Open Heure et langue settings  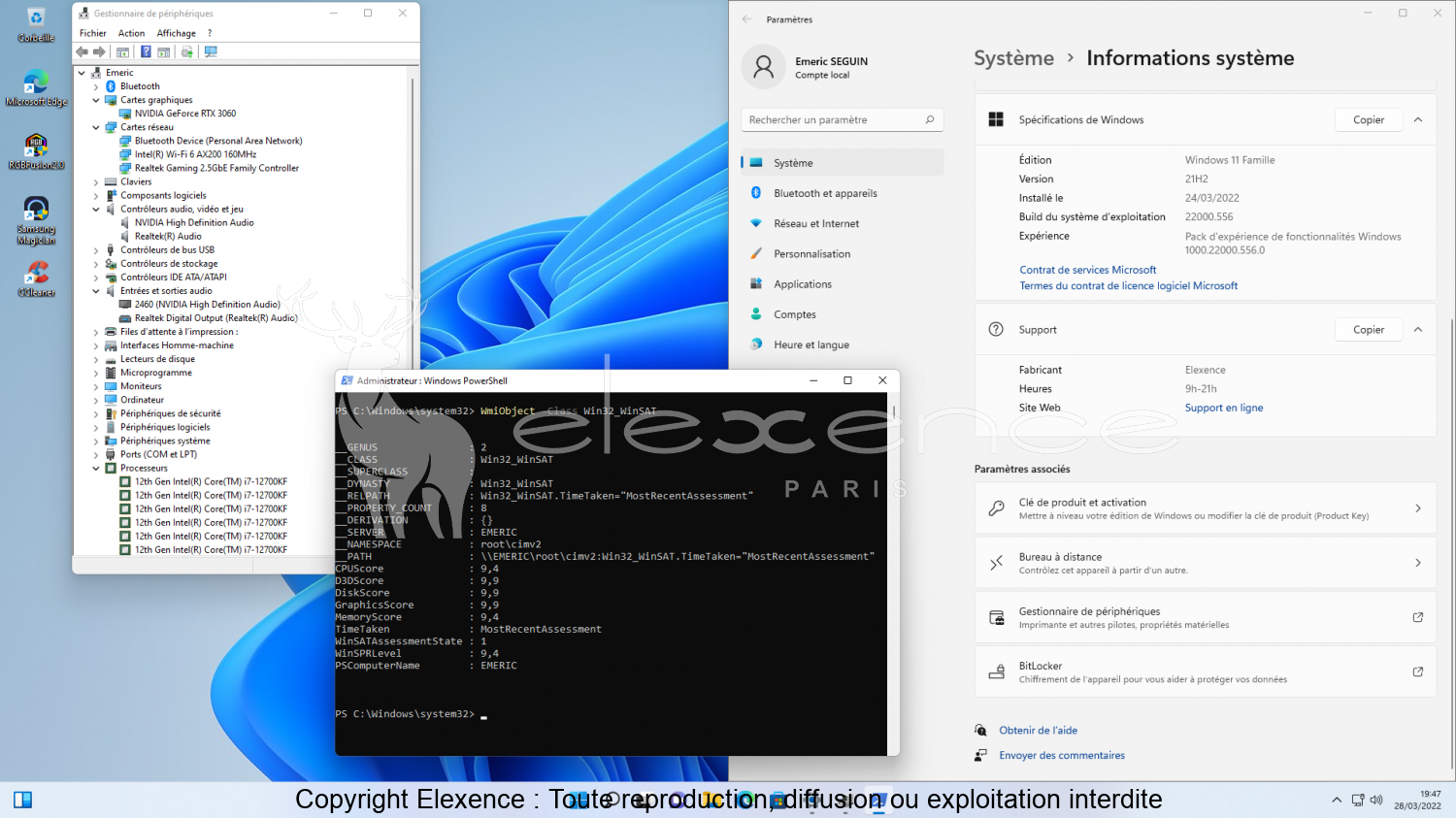(x=842, y=344)
